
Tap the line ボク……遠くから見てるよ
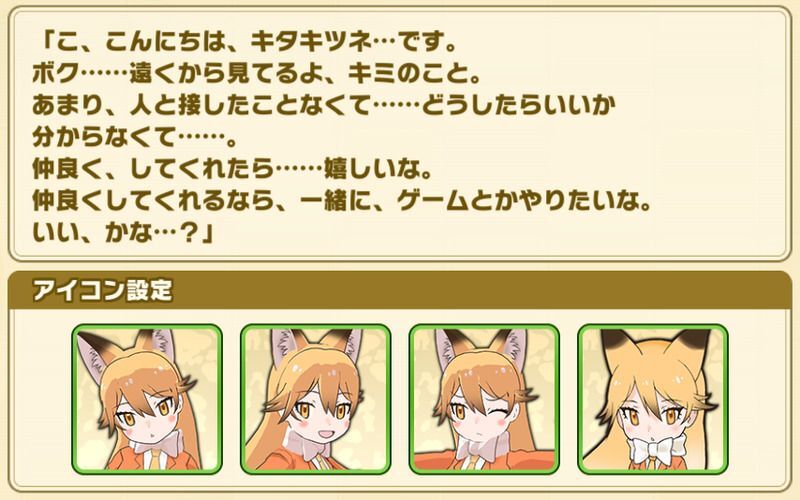257,74
